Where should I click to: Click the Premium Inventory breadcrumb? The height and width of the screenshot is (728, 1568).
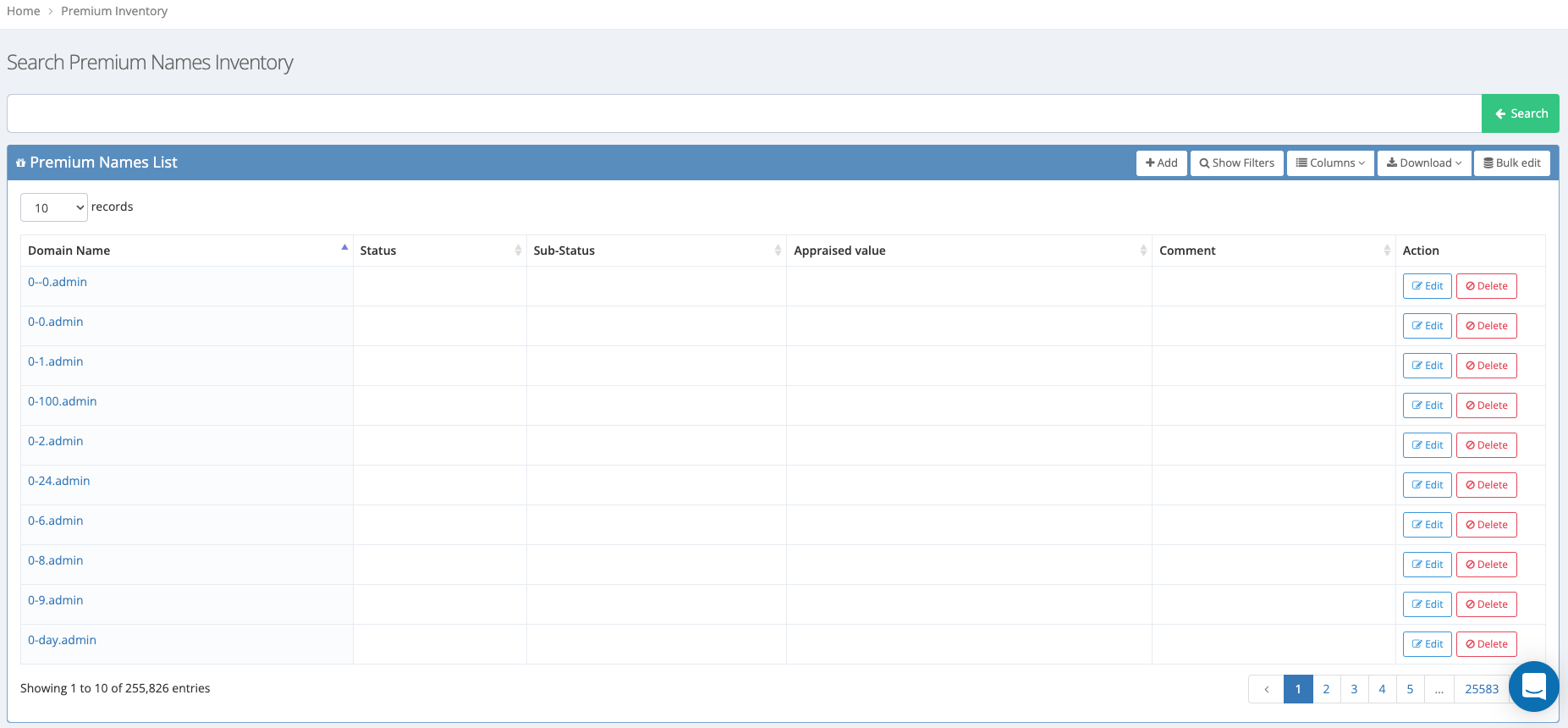114,11
